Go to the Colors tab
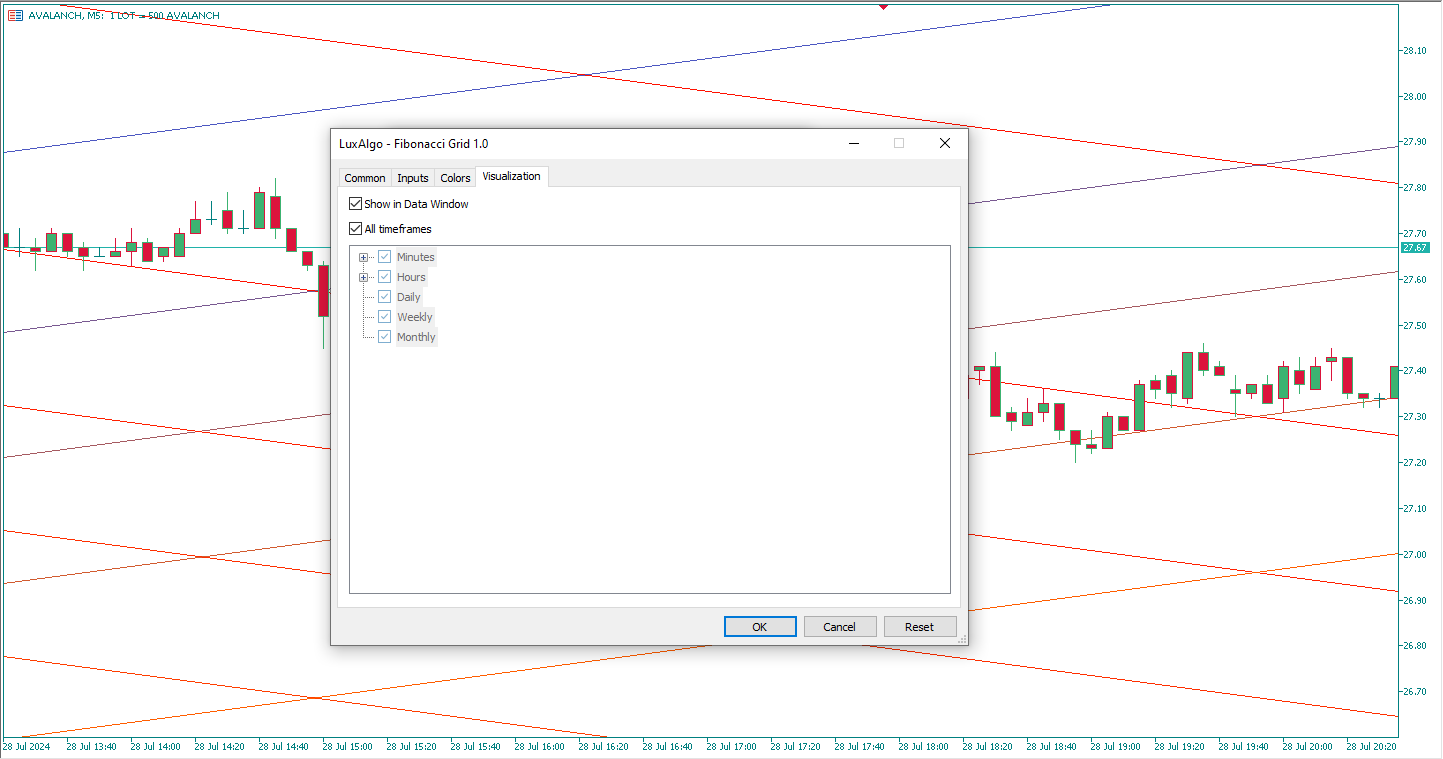This screenshot has height=759, width=1443. [455, 178]
